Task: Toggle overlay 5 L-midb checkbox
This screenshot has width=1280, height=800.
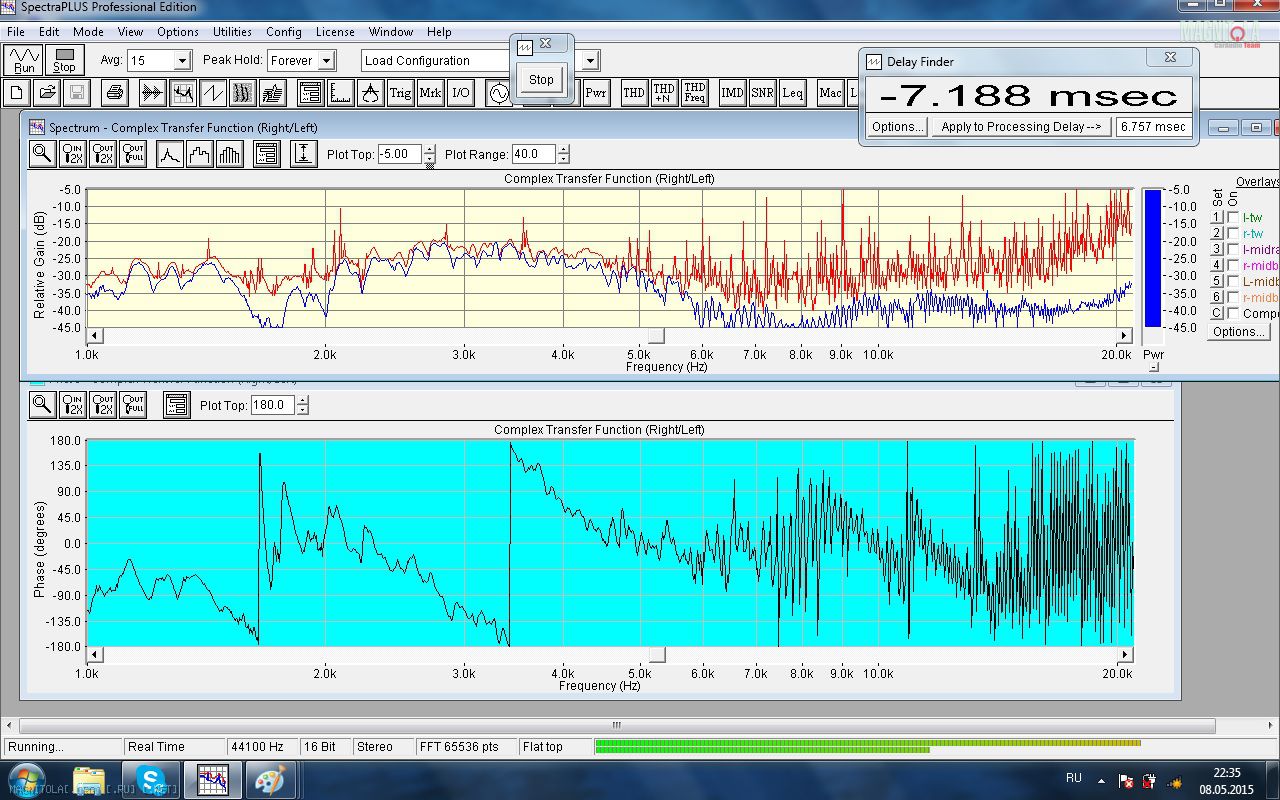Action: tap(1233, 281)
